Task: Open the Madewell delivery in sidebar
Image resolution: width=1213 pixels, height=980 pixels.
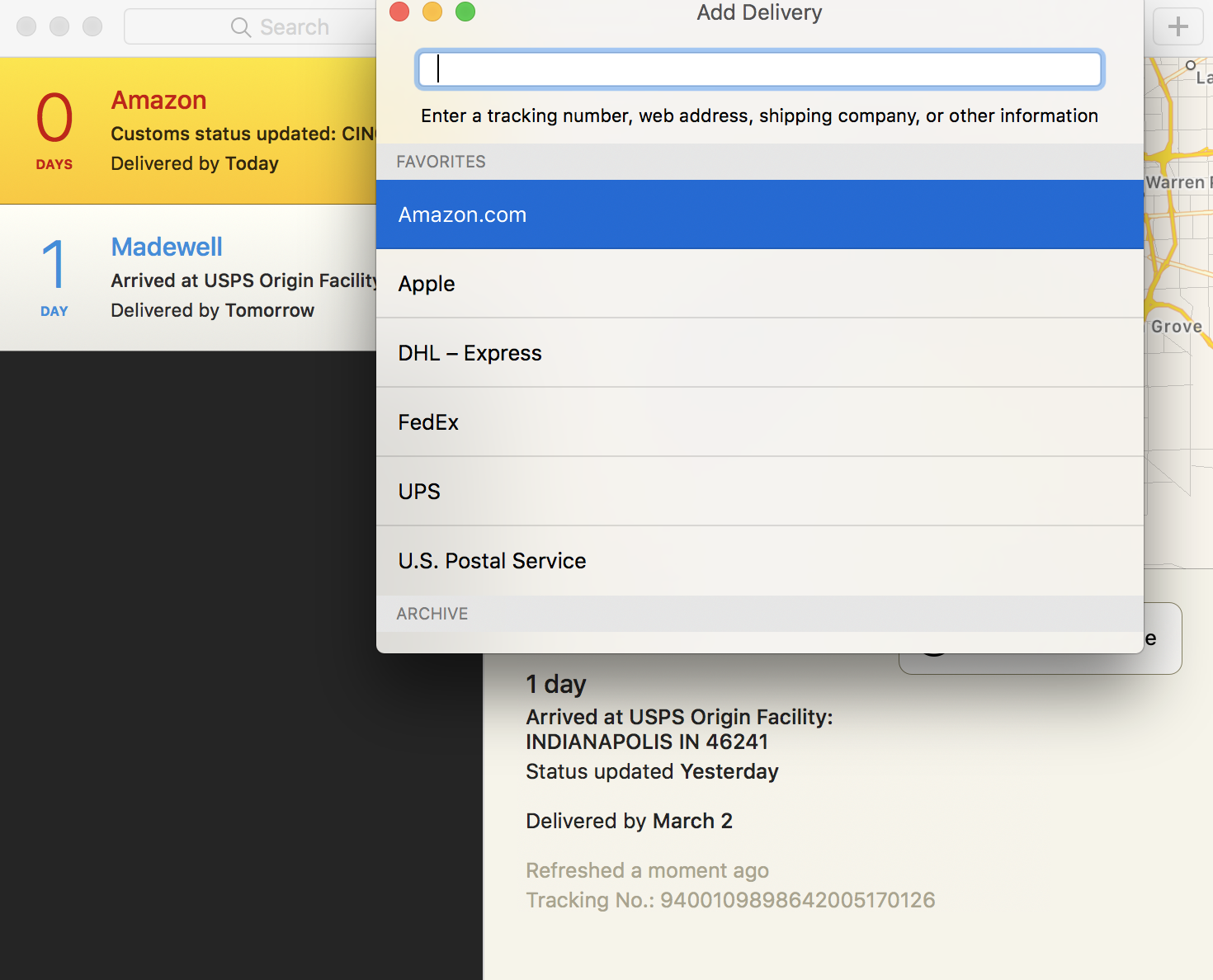Action: coord(188,278)
